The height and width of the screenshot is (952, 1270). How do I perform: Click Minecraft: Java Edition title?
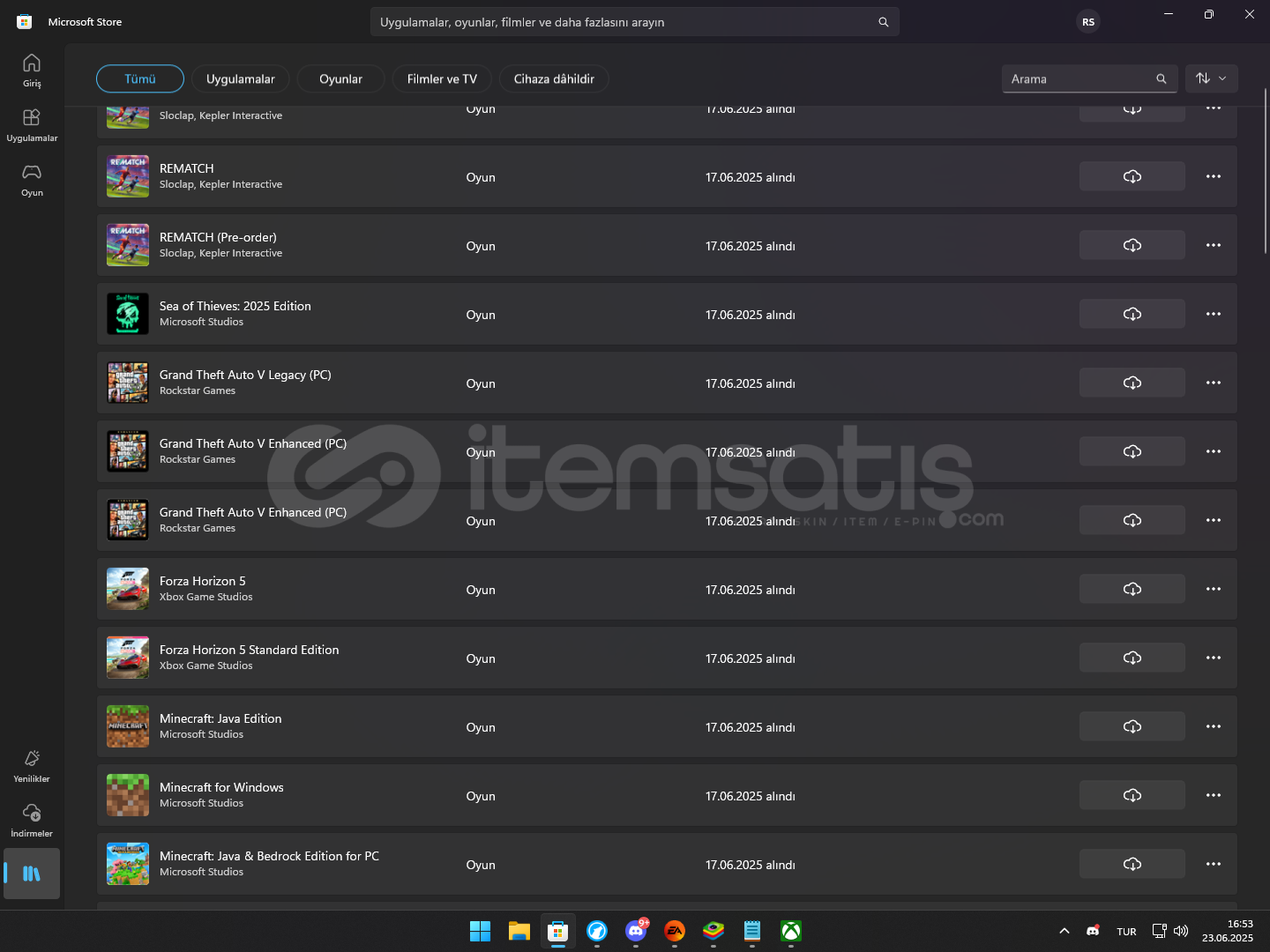coord(220,718)
